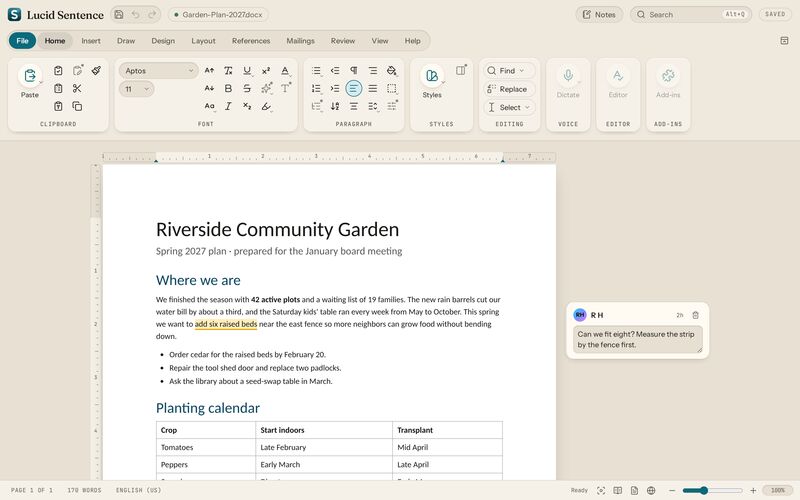Delete the RH comment with trash icon
This screenshot has height=500, width=800.
click(695, 315)
